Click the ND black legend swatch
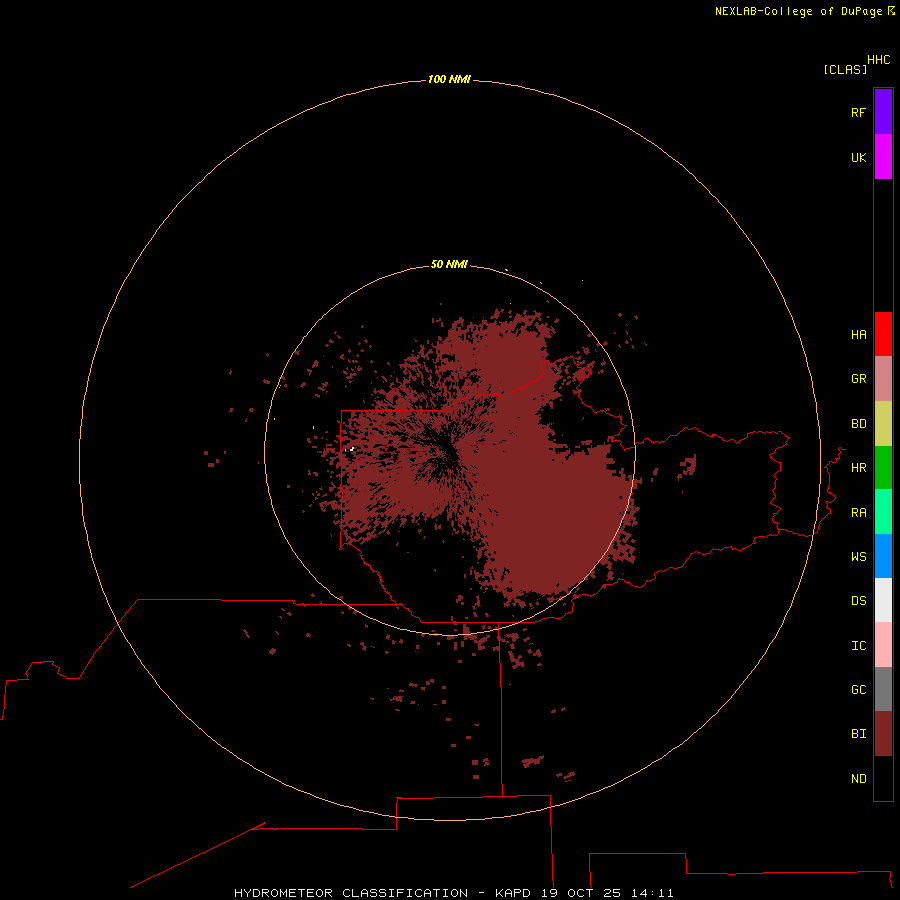The height and width of the screenshot is (900, 900). [x=883, y=778]
